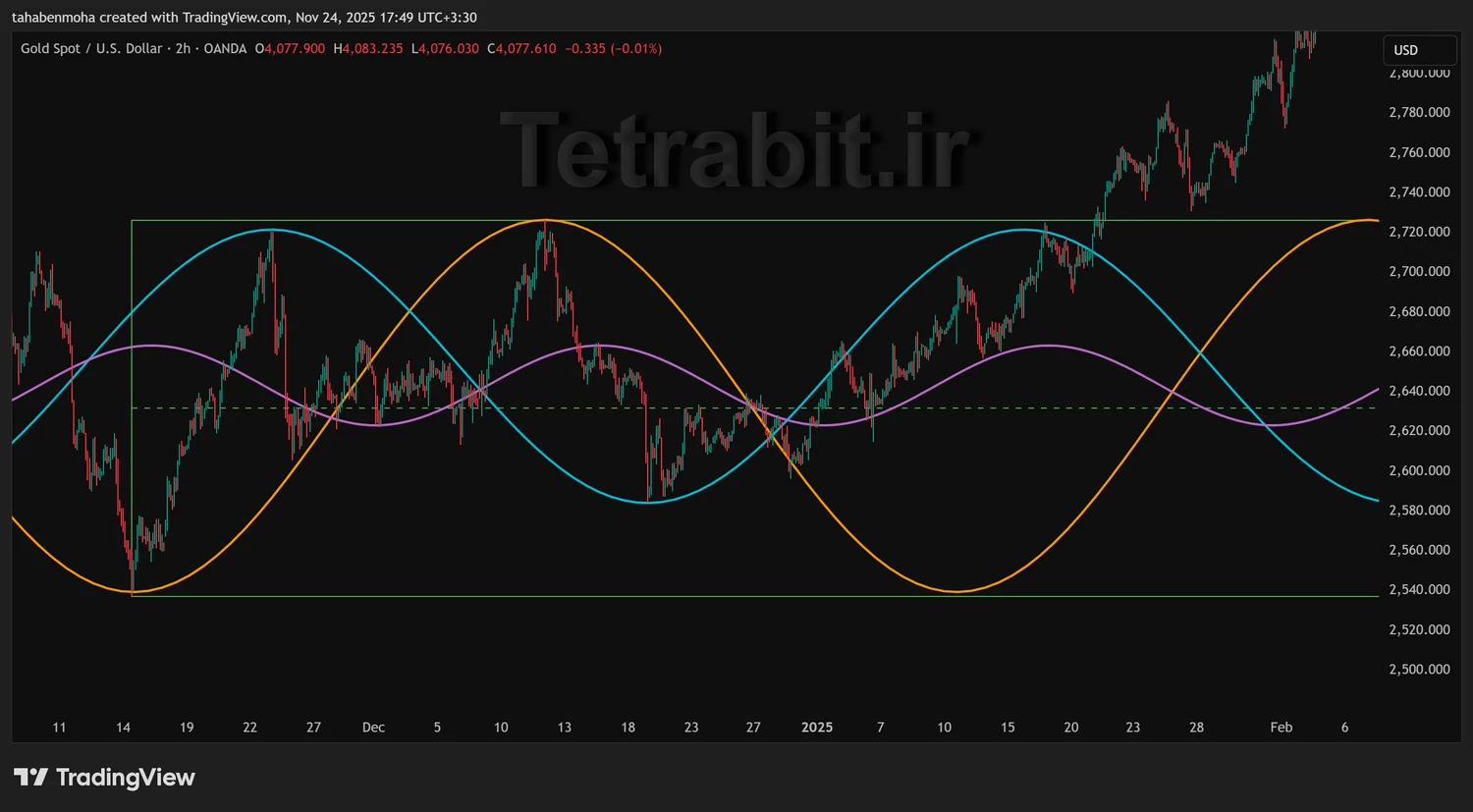Click the 11 date label on the time axis
Viewport: 1473px width, 812px height.
[59, 728]
